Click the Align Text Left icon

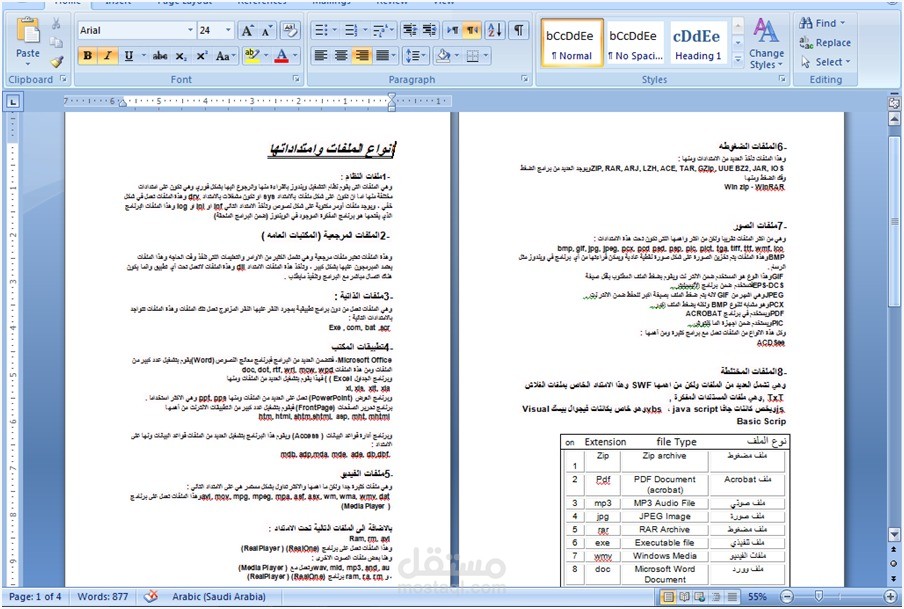pyautogui.click(x=321, y=56)
